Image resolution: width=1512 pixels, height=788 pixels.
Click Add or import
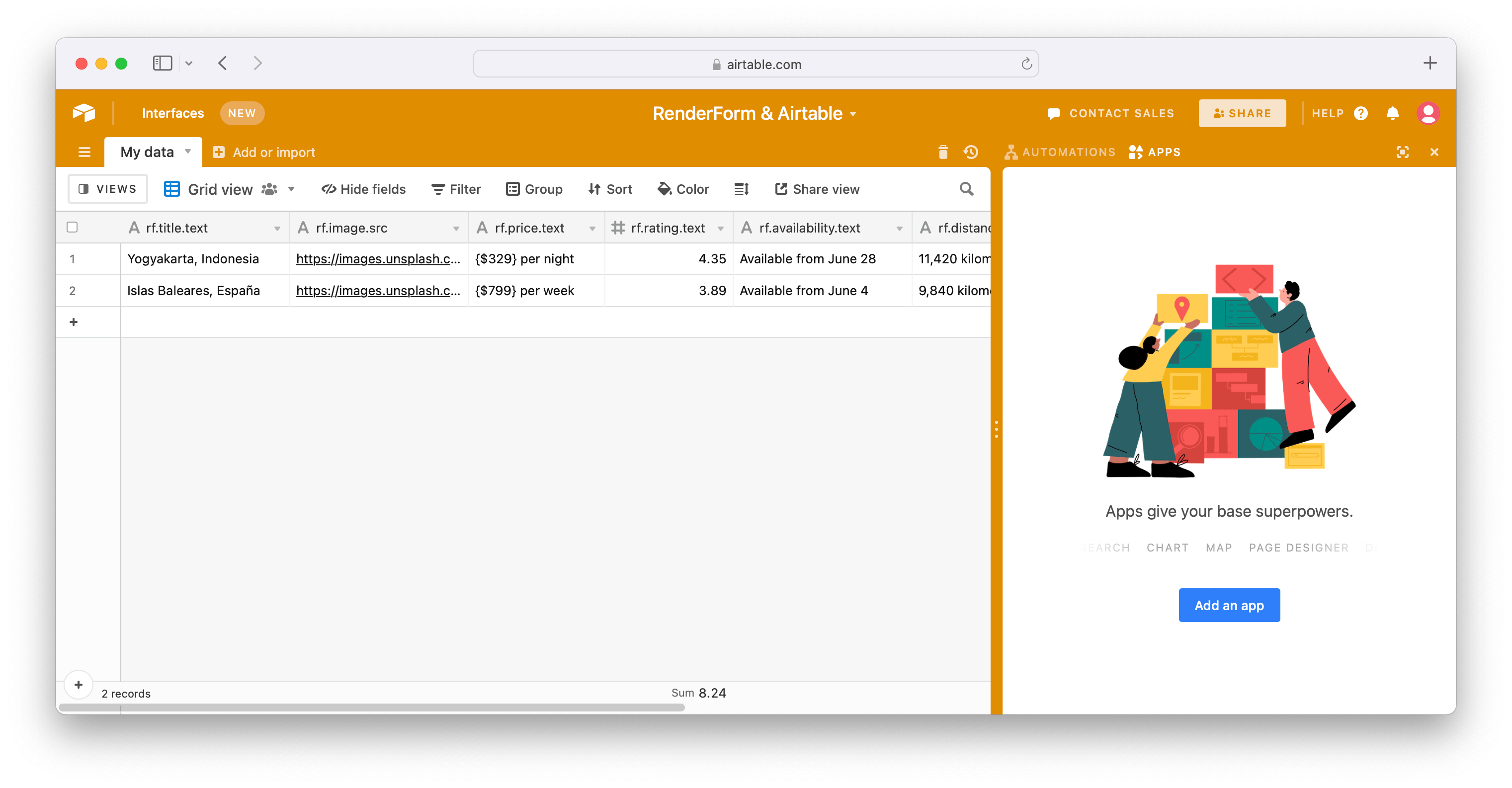pyautogui.click(x=264, y=153)
